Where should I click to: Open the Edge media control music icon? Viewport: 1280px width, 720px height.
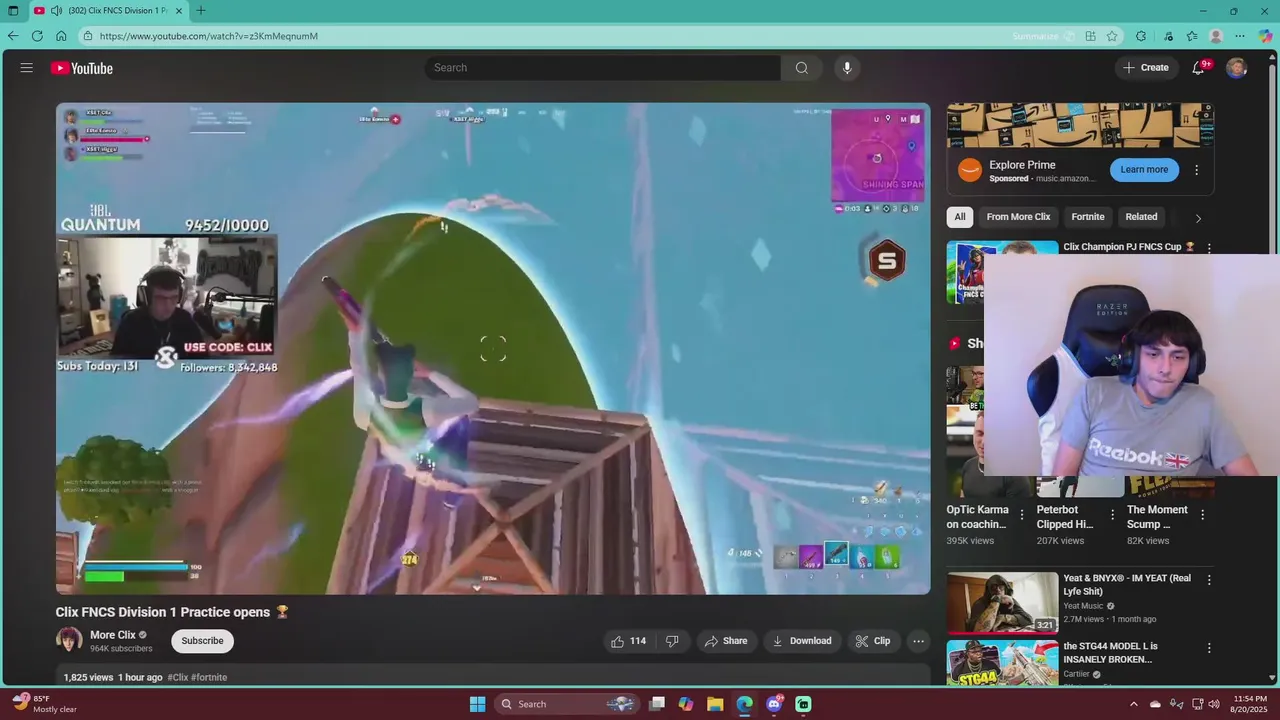(1167, 36)
